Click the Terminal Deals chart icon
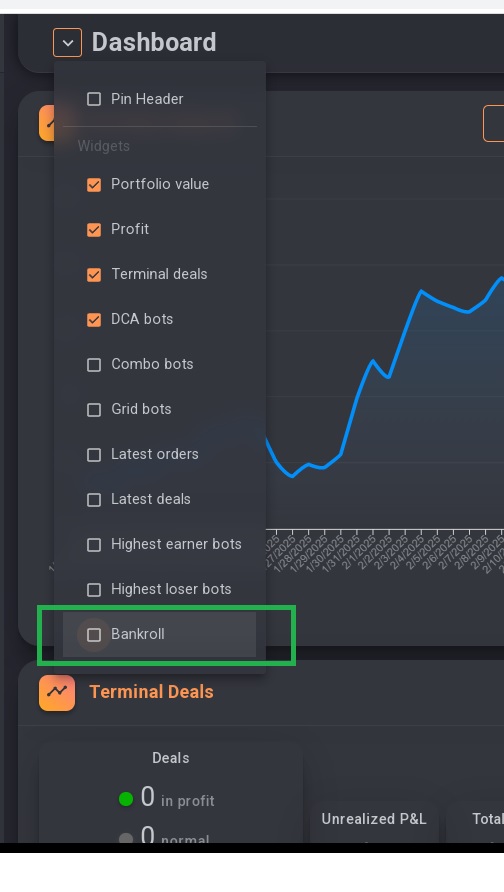 point(57,692)
